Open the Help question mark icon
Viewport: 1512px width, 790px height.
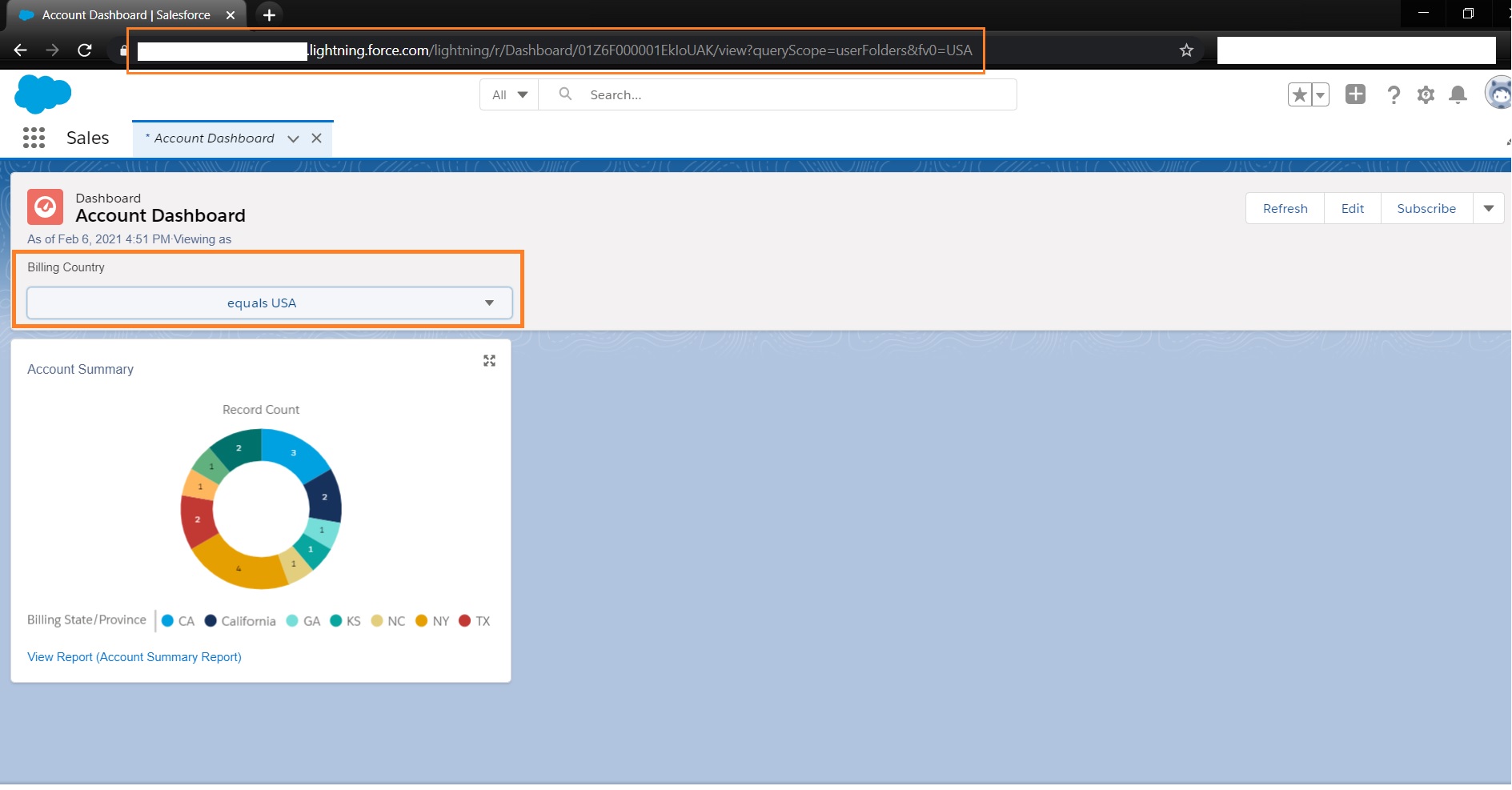pyautogui.click(x=1394, y=94)
